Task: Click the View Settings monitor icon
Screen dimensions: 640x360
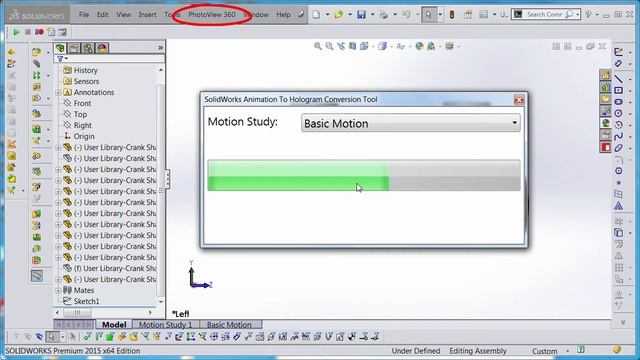Action: 449,46
